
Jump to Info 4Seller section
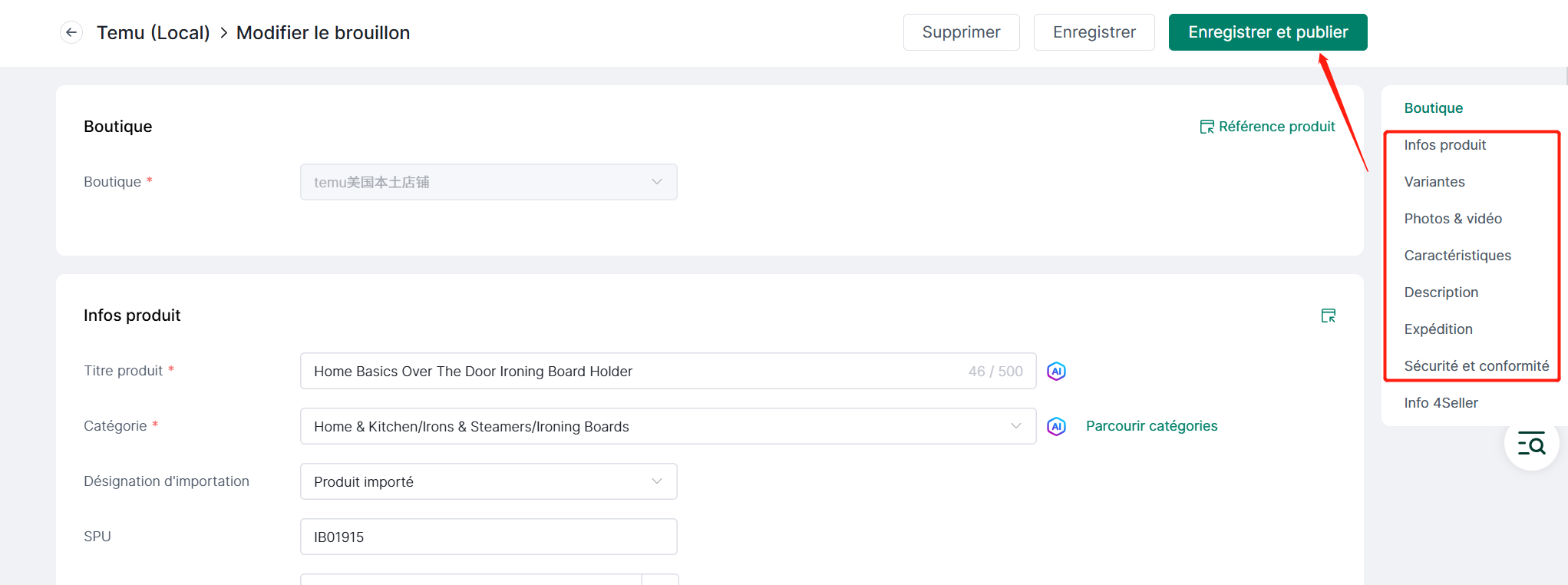[1441, 403]
